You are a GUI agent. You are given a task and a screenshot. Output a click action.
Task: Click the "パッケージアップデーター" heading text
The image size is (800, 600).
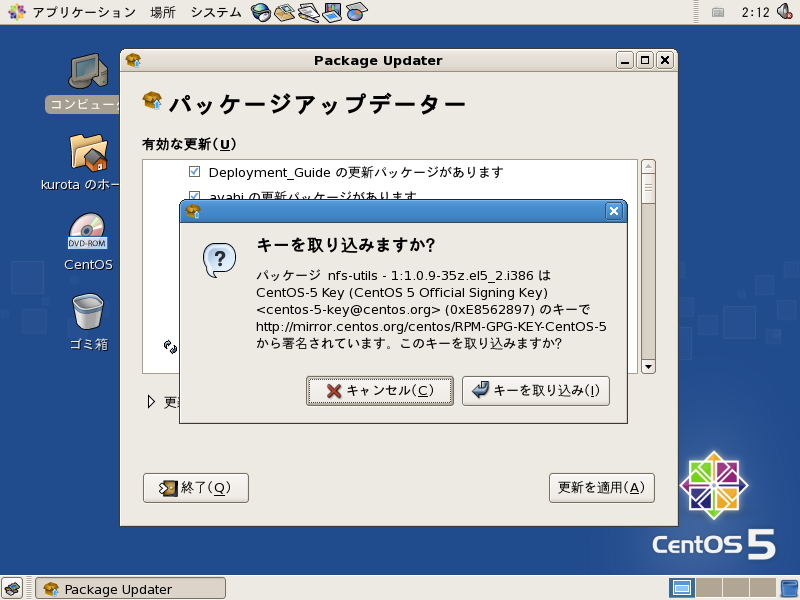click(317, 104)
